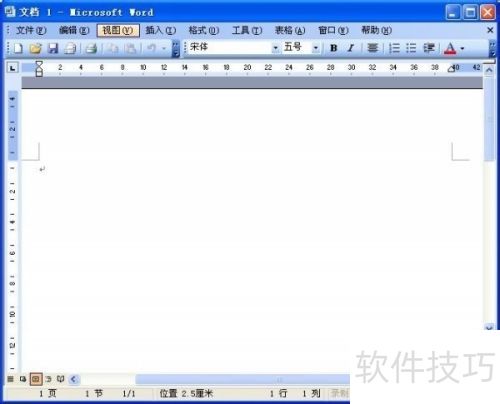
Task: Toggle the 录制 macro recording indicator
Action: tap(339, 394)
